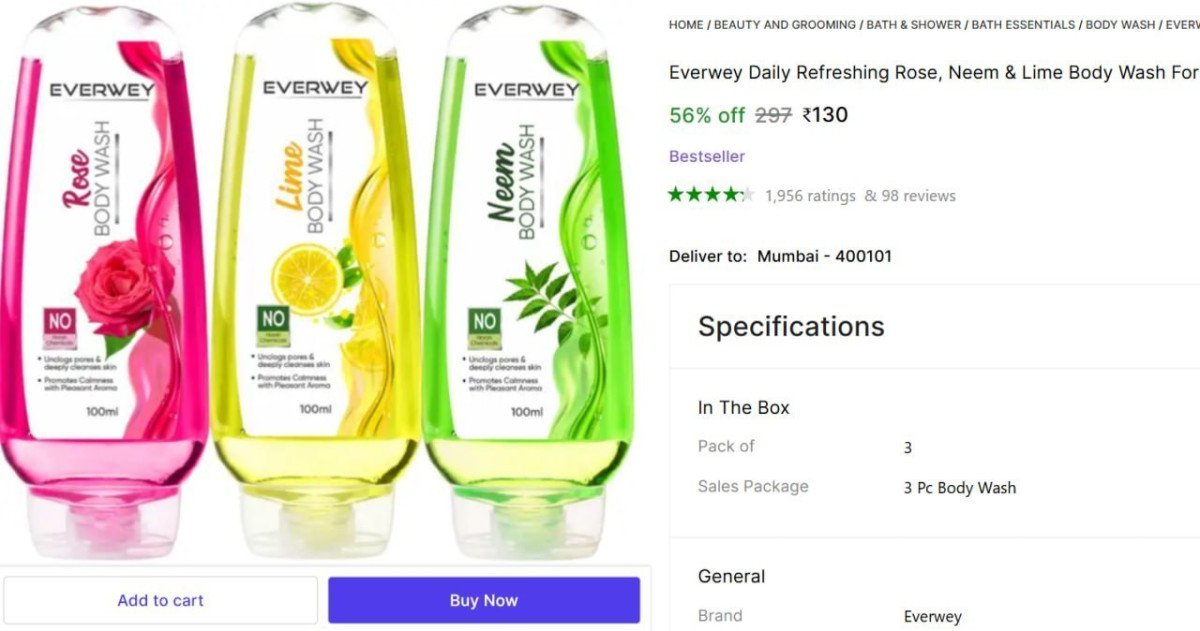Click the 56% off discount label
The width and height of the screenshot is (1200, 631).
point(706,114)
